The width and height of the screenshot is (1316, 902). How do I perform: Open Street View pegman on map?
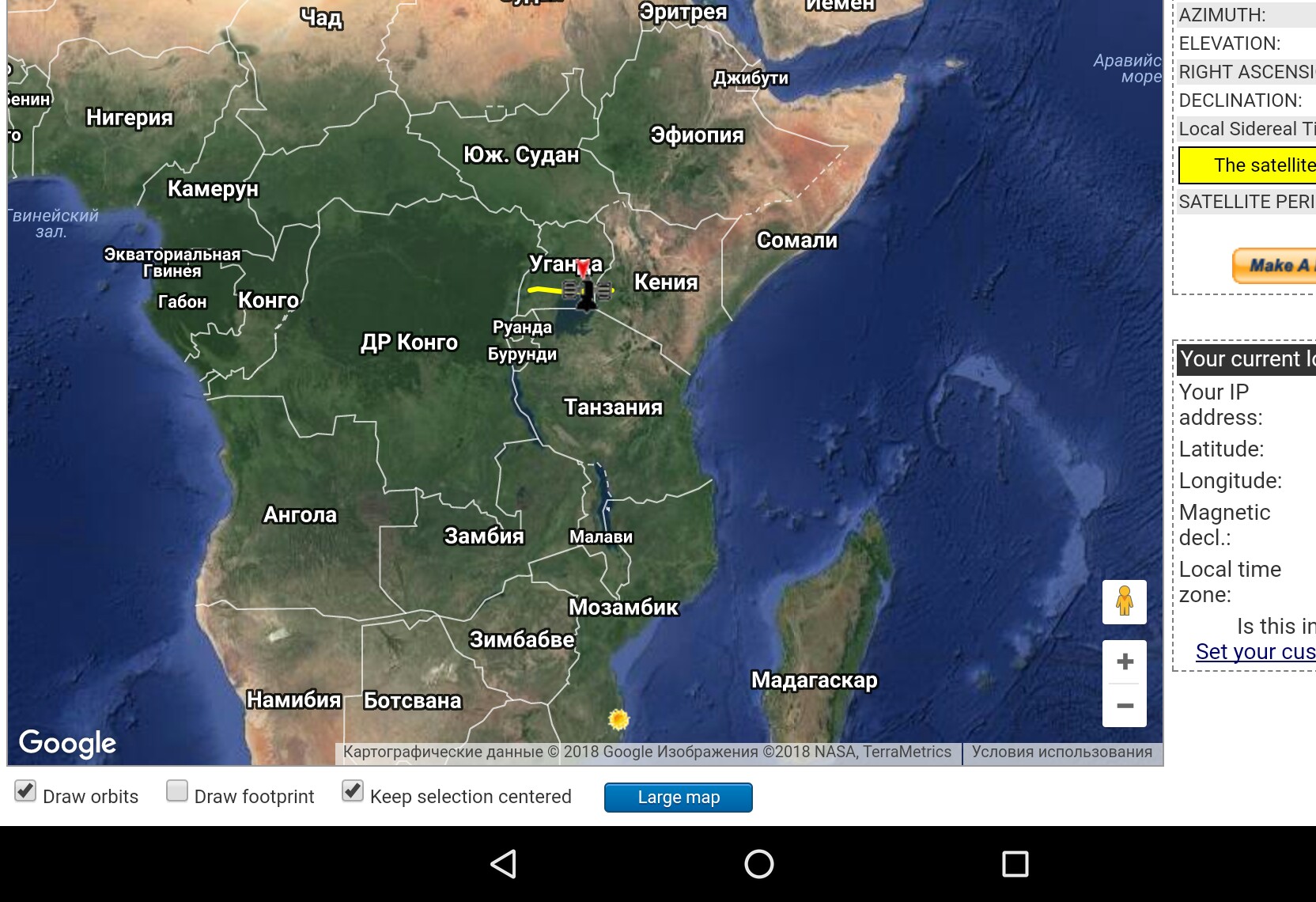point(1125,601)
